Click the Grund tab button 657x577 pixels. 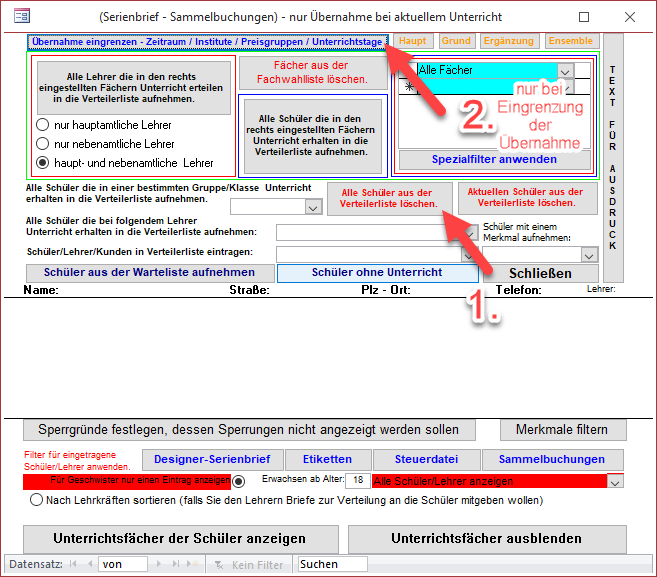click(456, 41)
